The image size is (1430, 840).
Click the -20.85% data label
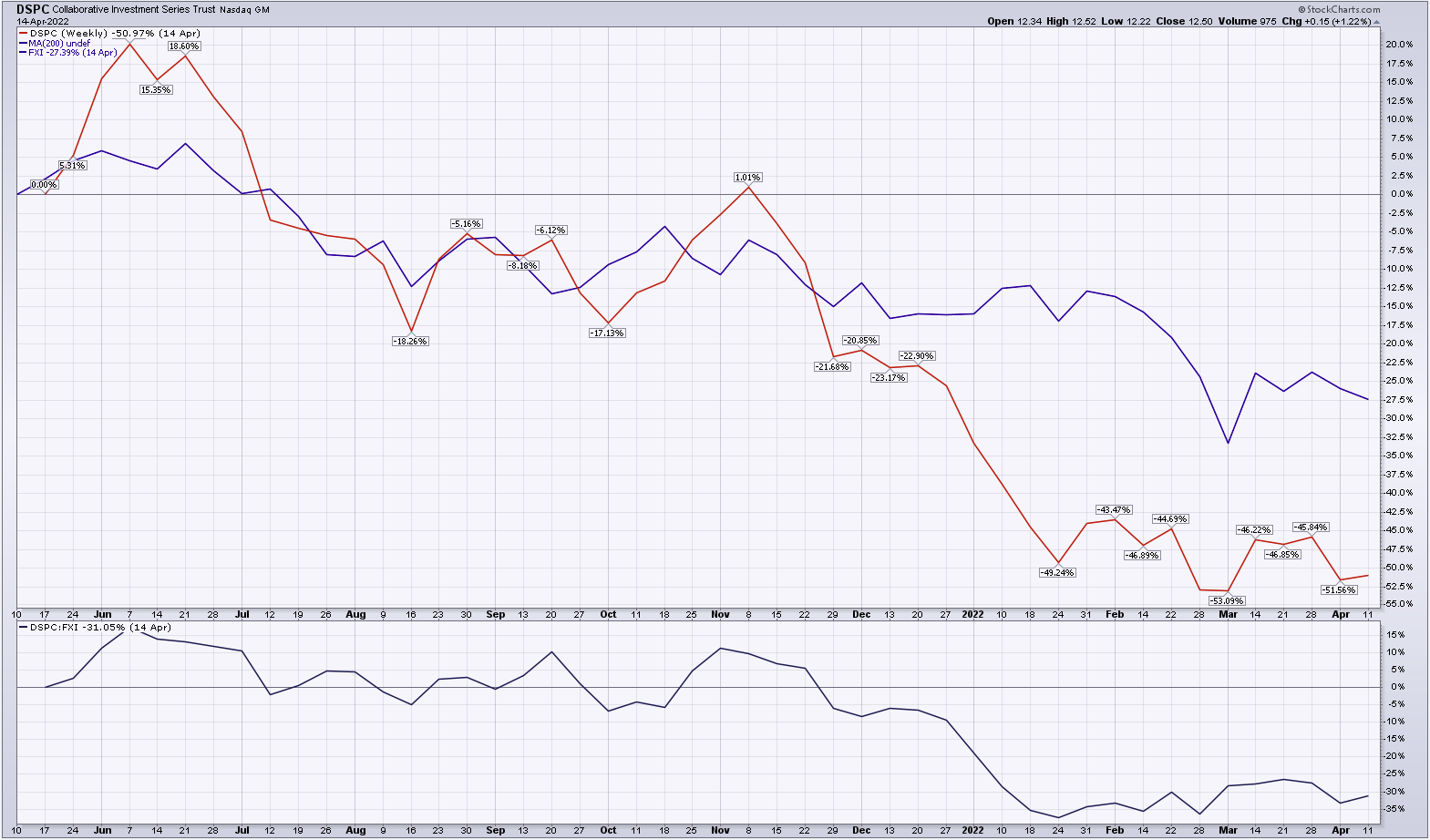(x=860, y=340)
